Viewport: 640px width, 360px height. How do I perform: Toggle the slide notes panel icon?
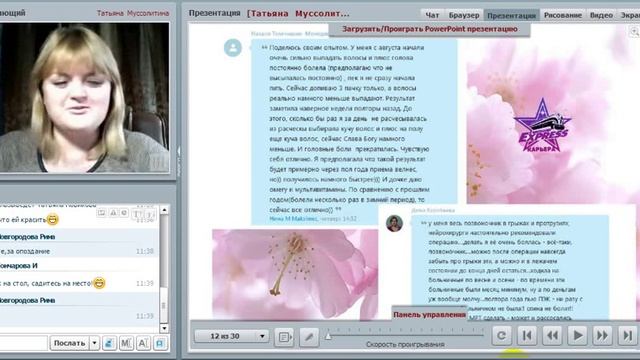pyautogui.click(x=284, y=337)
